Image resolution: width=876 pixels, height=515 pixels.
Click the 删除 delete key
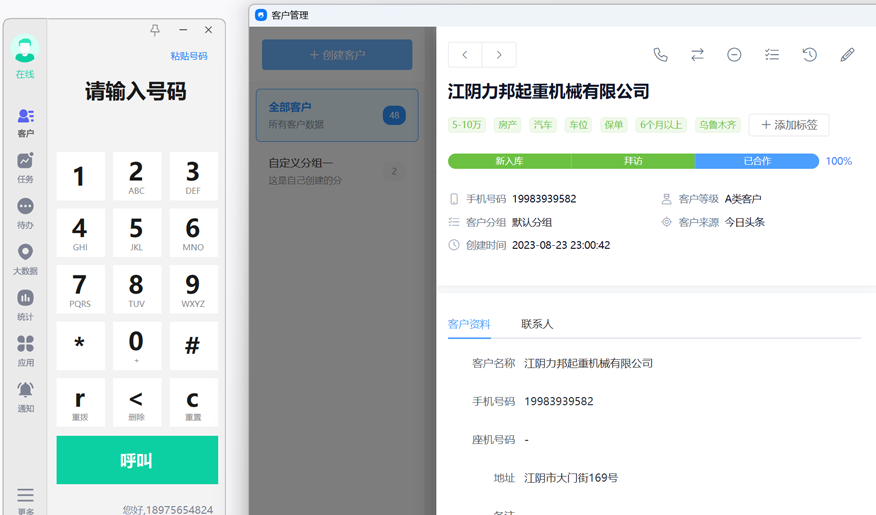[x=137, y=402]
